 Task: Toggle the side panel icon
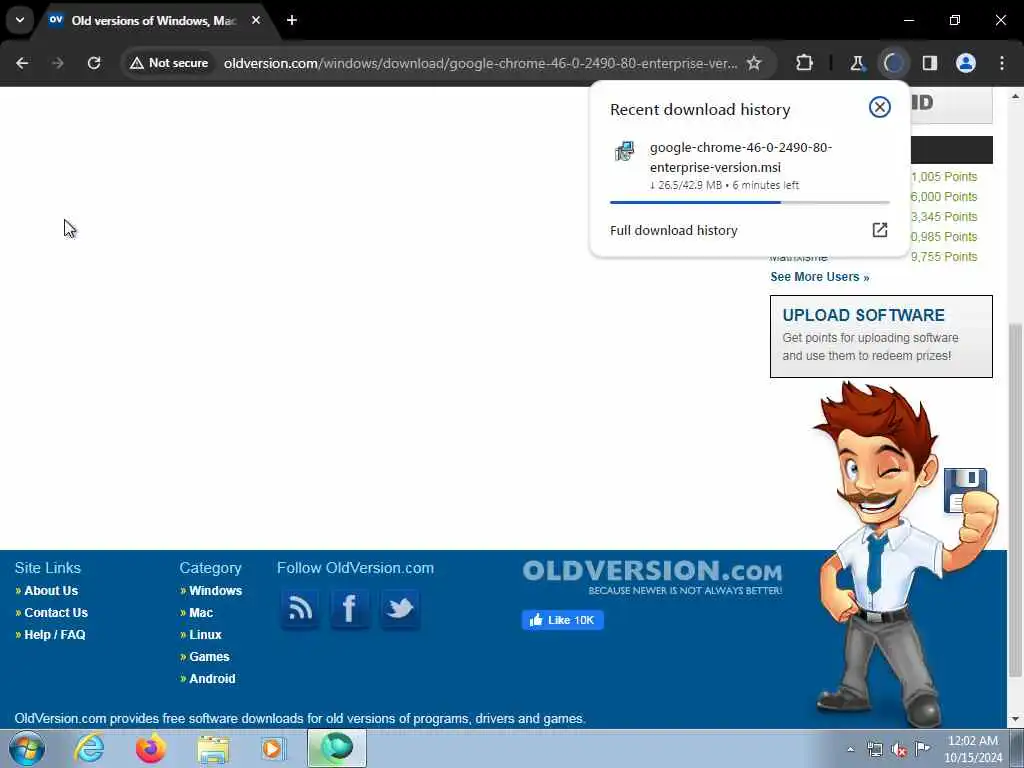[930, 63]
